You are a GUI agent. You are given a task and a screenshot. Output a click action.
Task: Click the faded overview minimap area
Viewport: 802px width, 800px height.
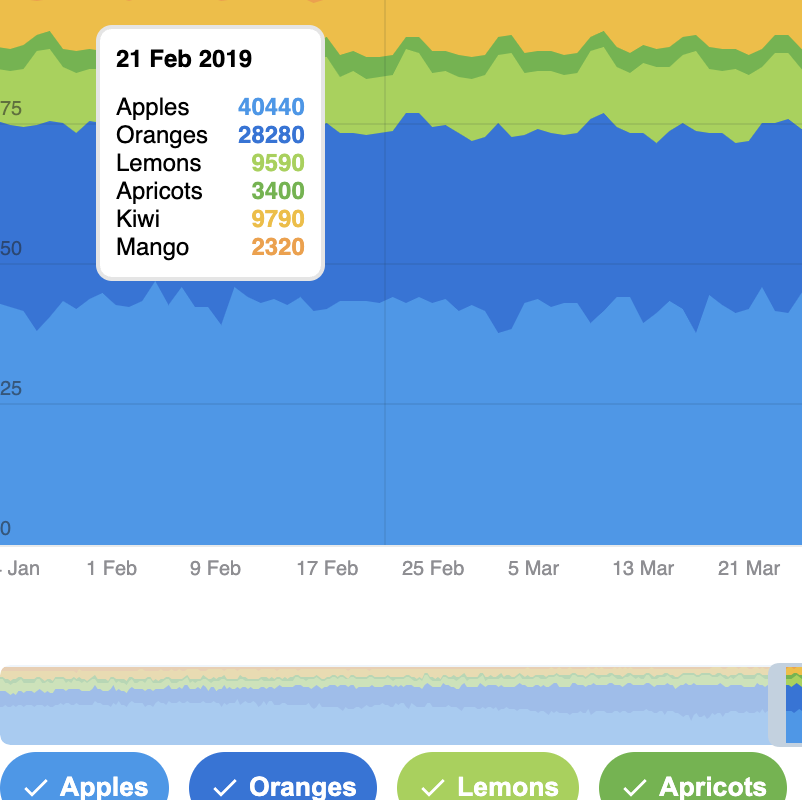[x=380, y=705]
